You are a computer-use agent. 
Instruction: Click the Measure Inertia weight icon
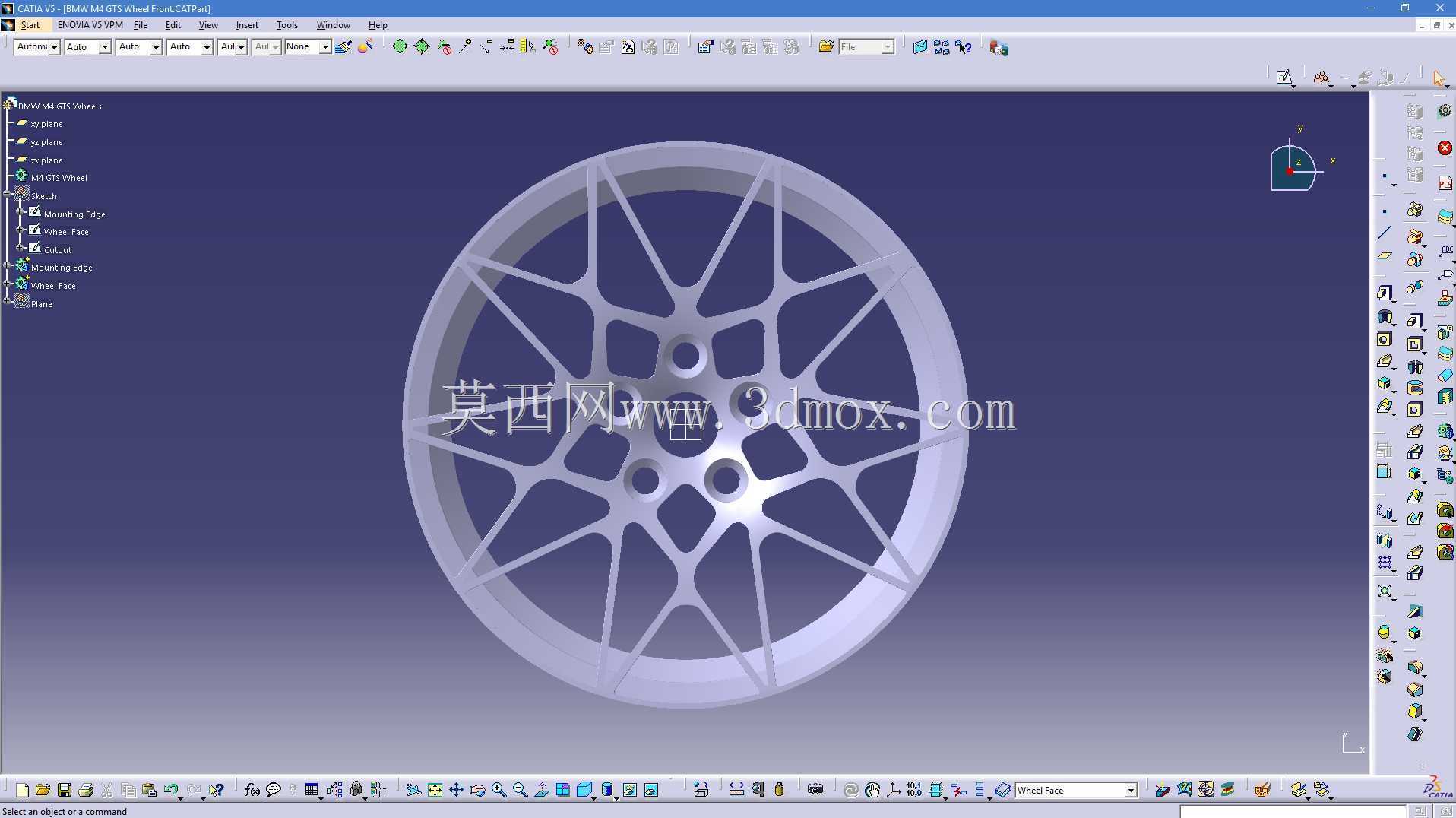click(x=779, y=790)
